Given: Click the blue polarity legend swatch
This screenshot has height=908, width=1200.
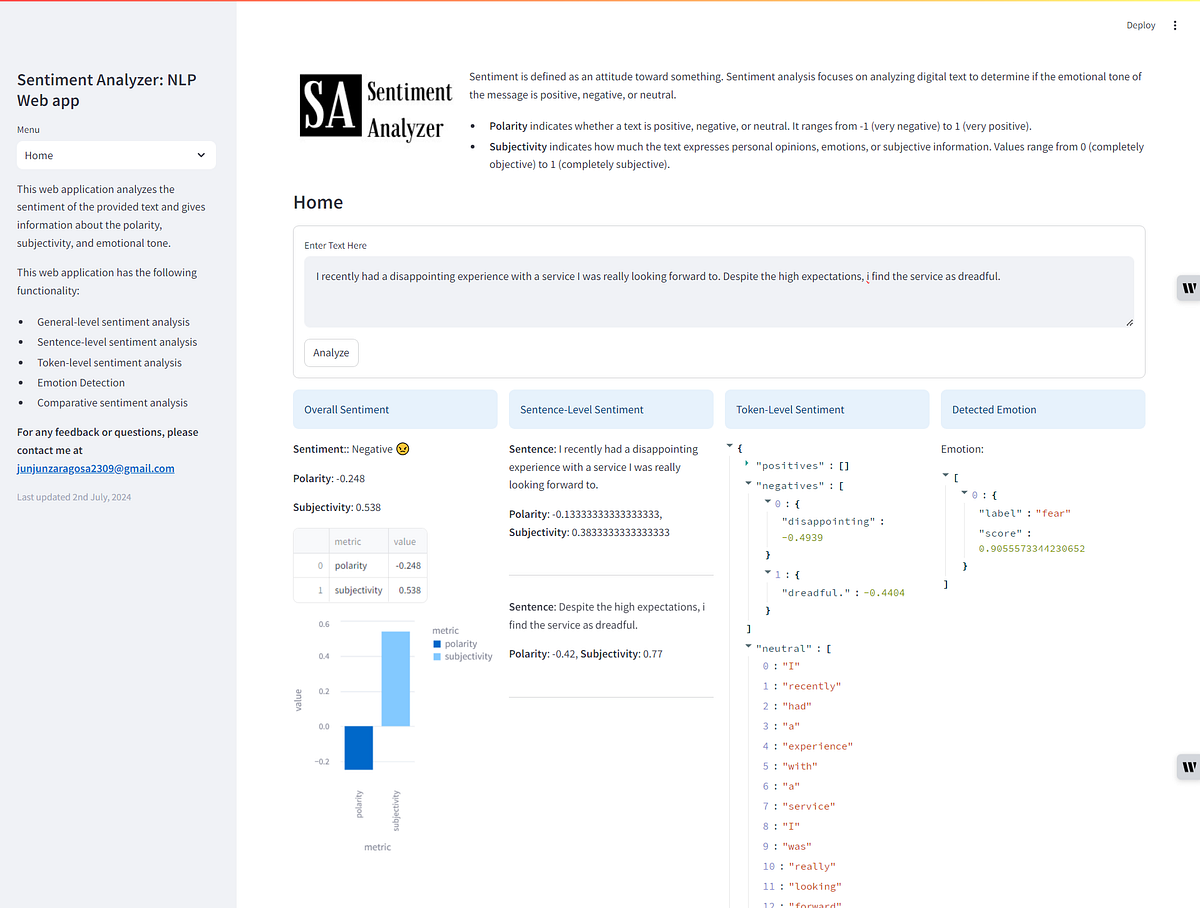Looking at the screenshot, I should pos(437,644).
